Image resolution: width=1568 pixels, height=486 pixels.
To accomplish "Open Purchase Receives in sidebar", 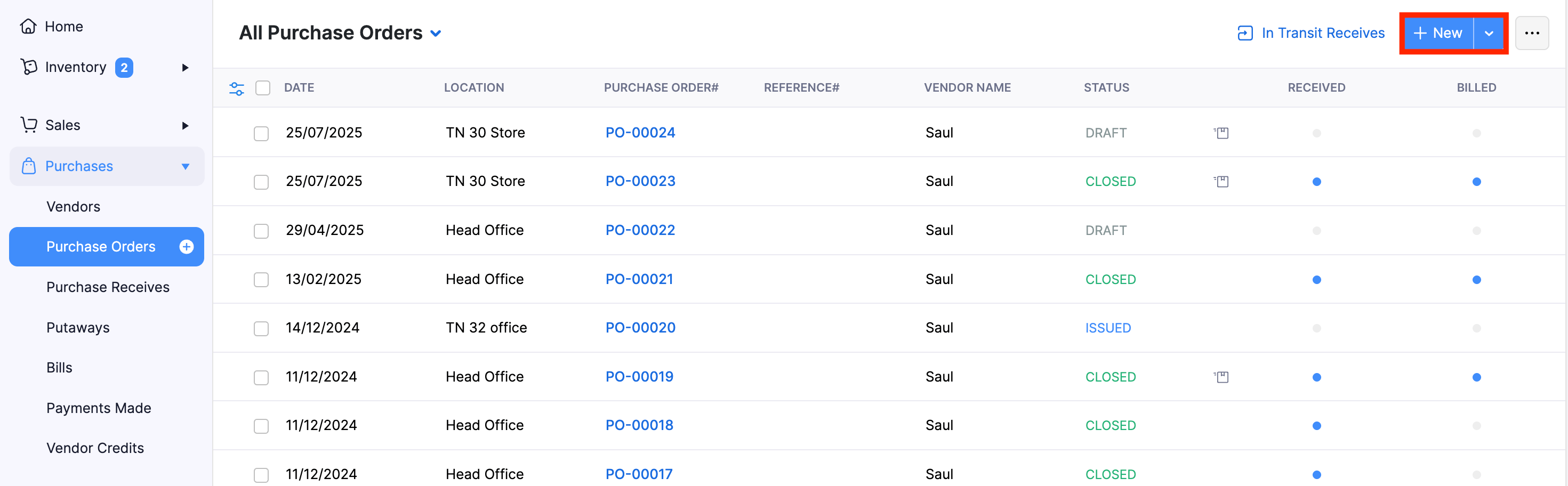I will point(108,287).
